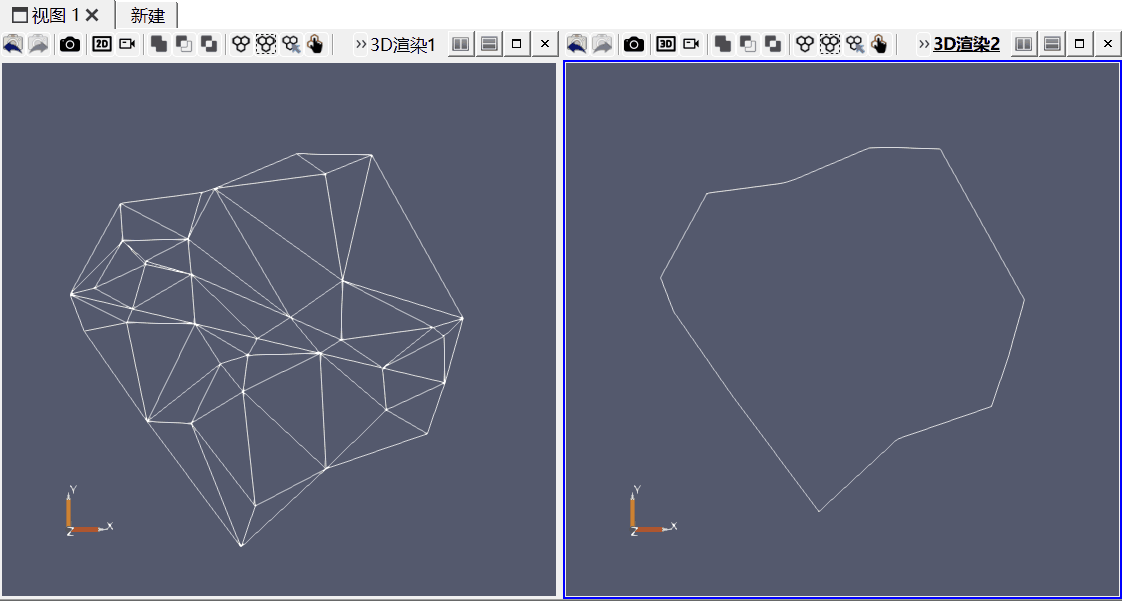Toggle 3D interaction mode in 3D渲染2
1122x602 pixels.
[665, 44]
